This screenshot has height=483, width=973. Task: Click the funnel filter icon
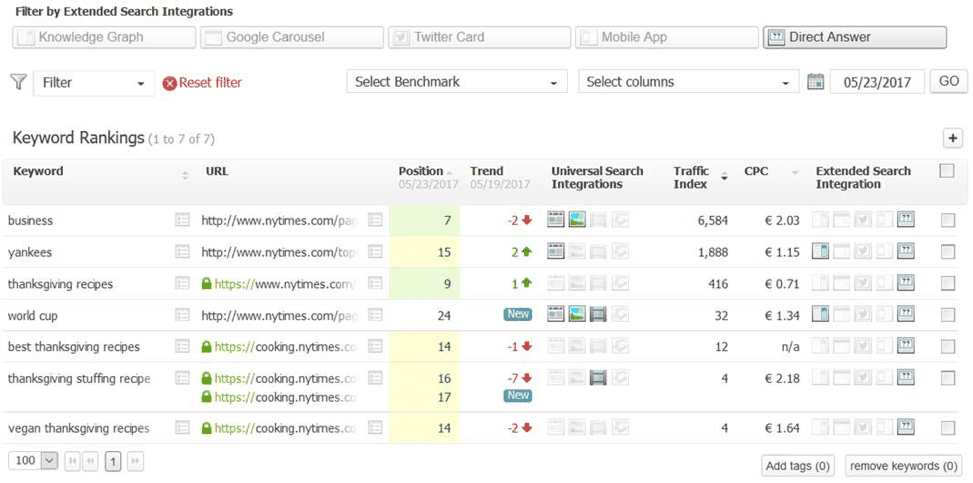19,82
